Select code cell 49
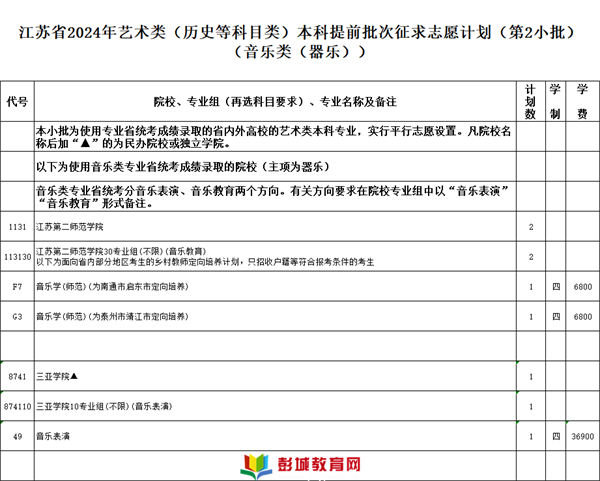 pyautogui.click(x=17, y=436)
